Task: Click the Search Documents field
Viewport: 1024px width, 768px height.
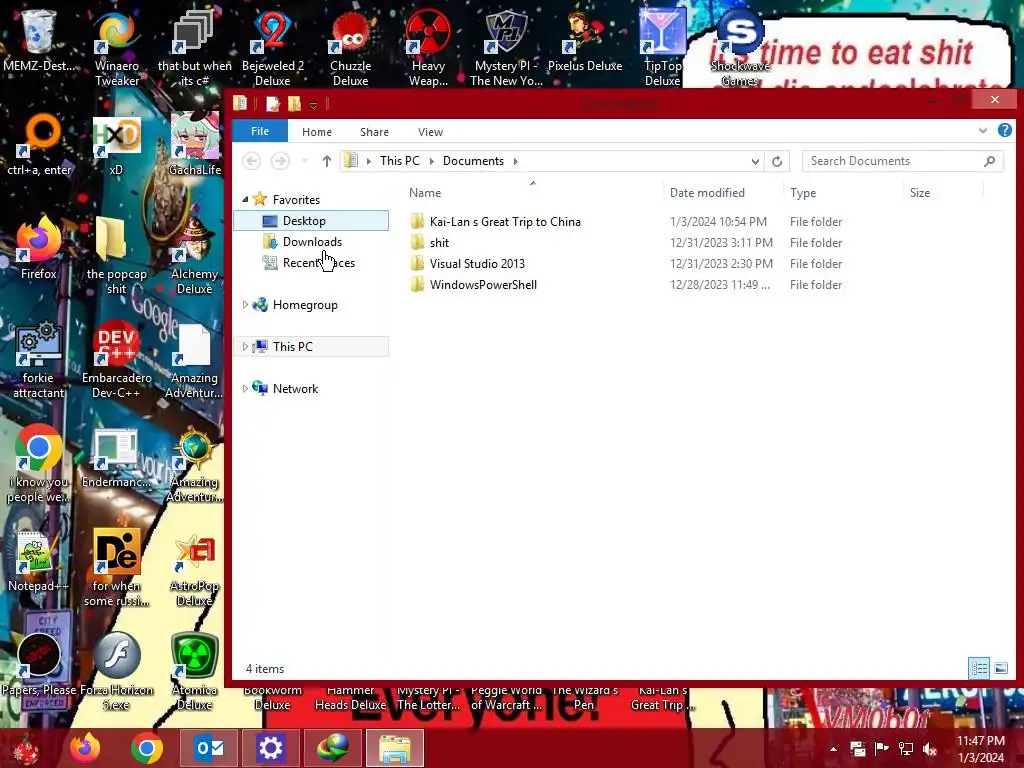Action: (x=903, y=161)
